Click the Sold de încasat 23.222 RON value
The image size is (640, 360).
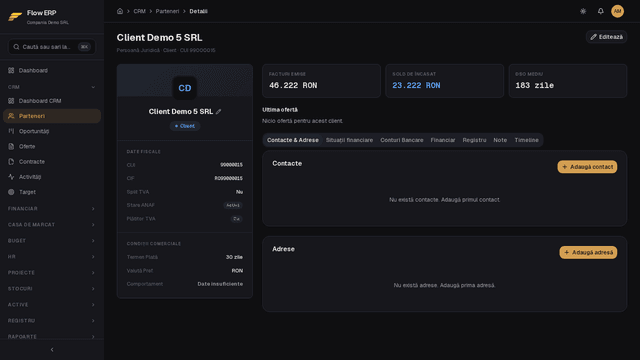[416, 85]
